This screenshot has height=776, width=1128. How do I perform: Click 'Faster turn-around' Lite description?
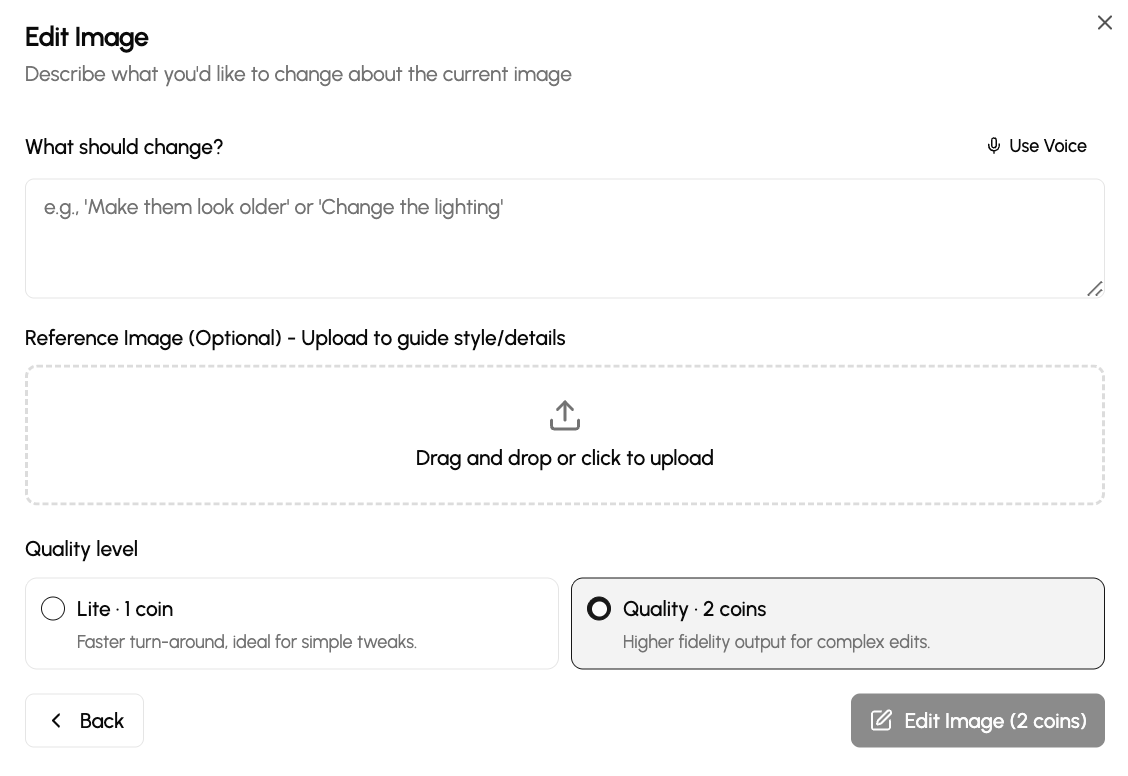[246, 642]
